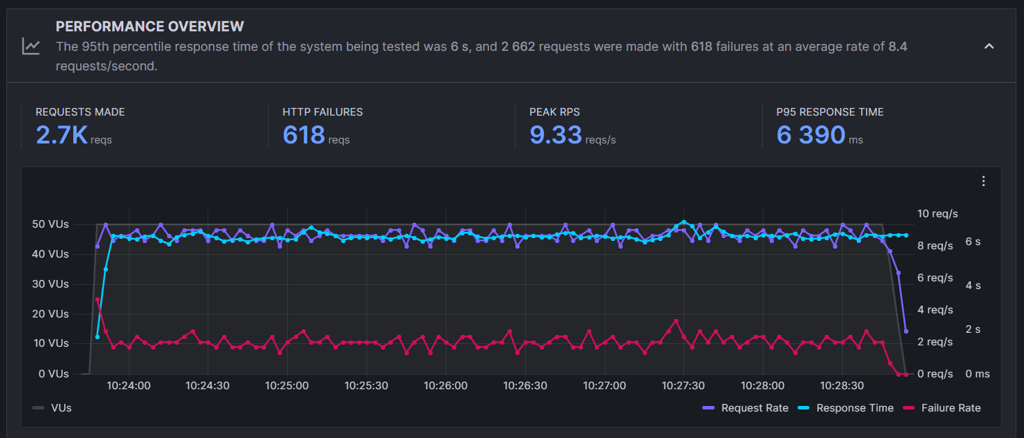
Task: Click the 10:28:00 time axis label
Action: (x=763, y=386)
